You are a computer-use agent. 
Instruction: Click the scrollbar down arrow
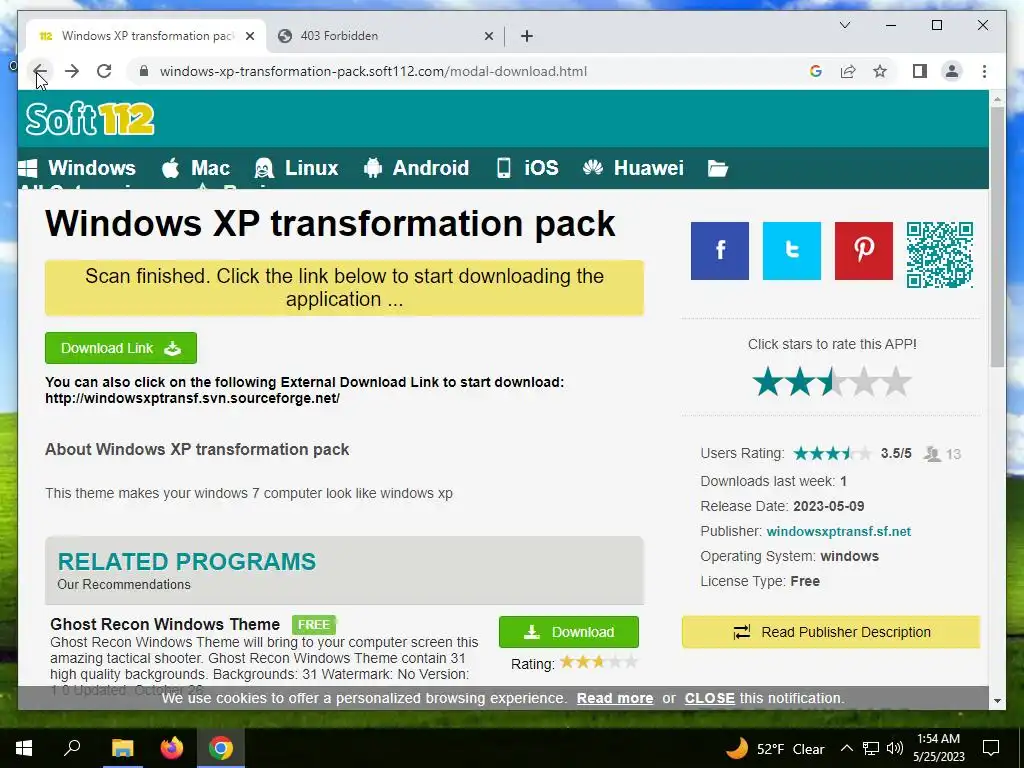pos(997,701)
